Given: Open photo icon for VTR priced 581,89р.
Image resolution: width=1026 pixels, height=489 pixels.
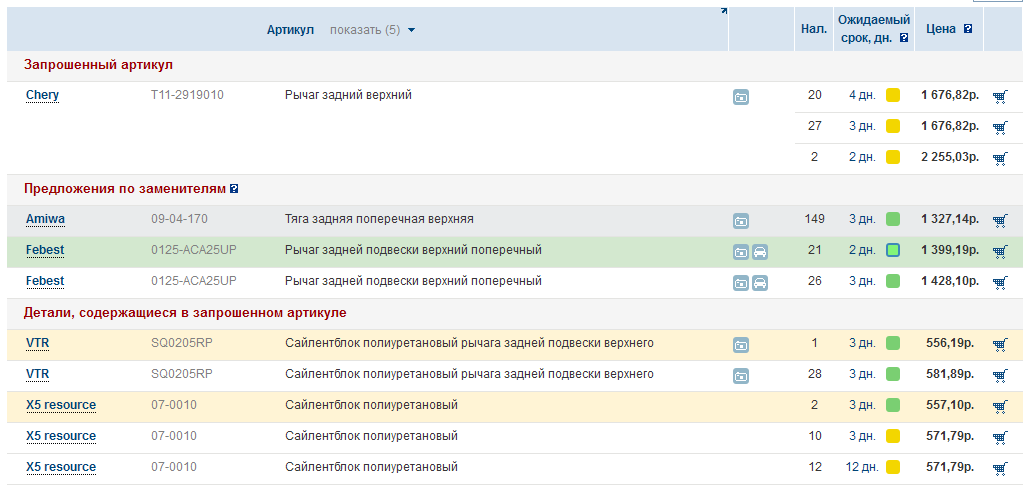Looking at the screenshot, I should pyautogui.click(x=741, y=376).
